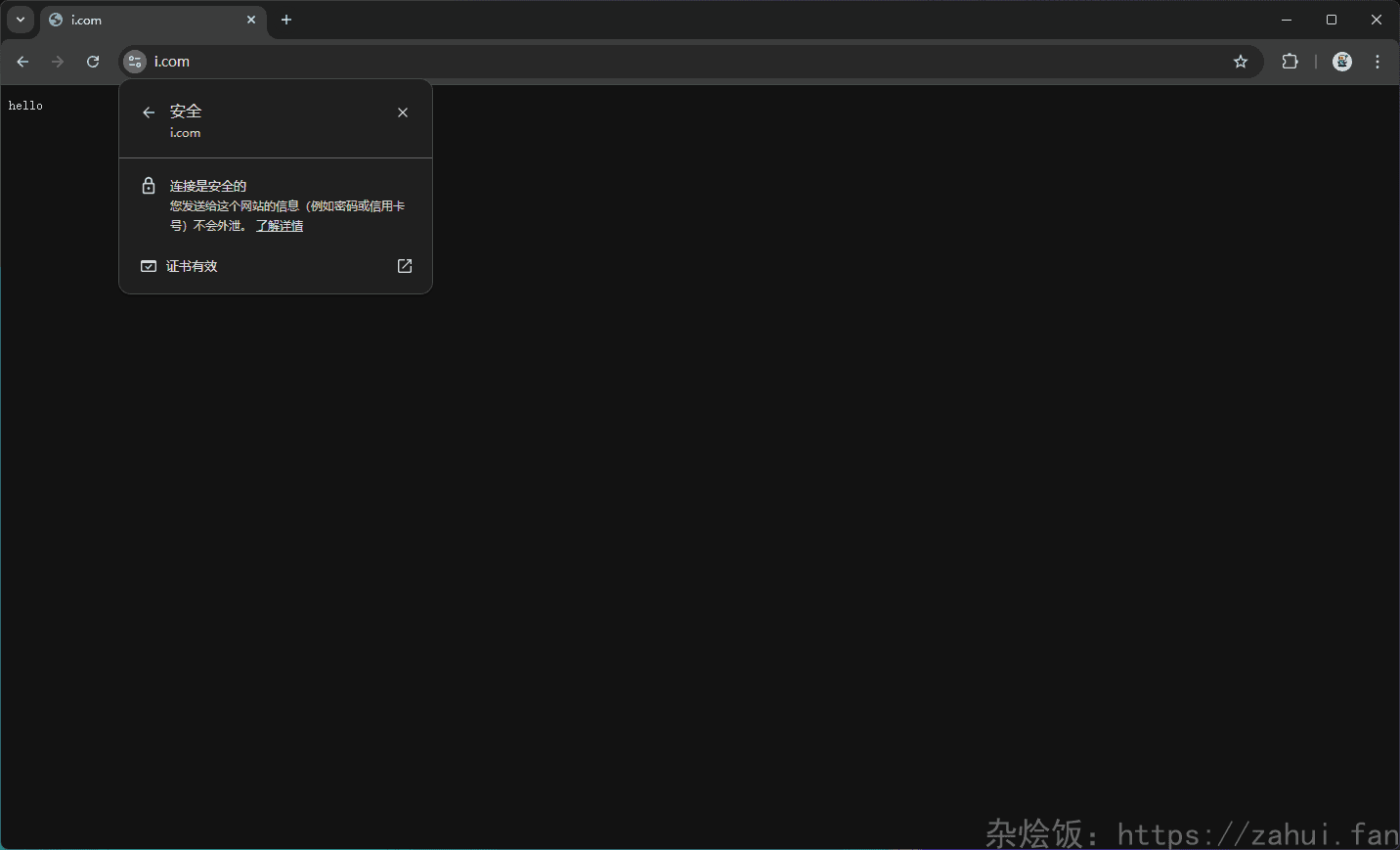This screenshot has height=850, width=1400.
Task: Click the lock icon beside connection secure text
Action: [149, 186]
